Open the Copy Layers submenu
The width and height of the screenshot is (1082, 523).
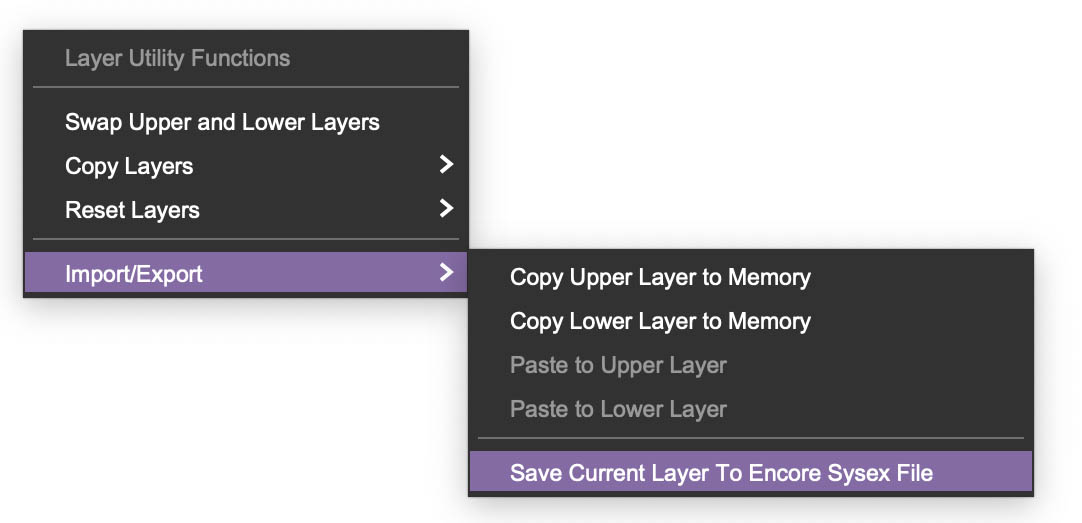point(129,166)
